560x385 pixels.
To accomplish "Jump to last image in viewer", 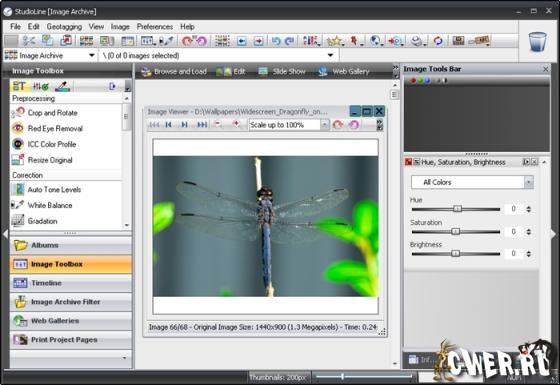I will (202, 125).
